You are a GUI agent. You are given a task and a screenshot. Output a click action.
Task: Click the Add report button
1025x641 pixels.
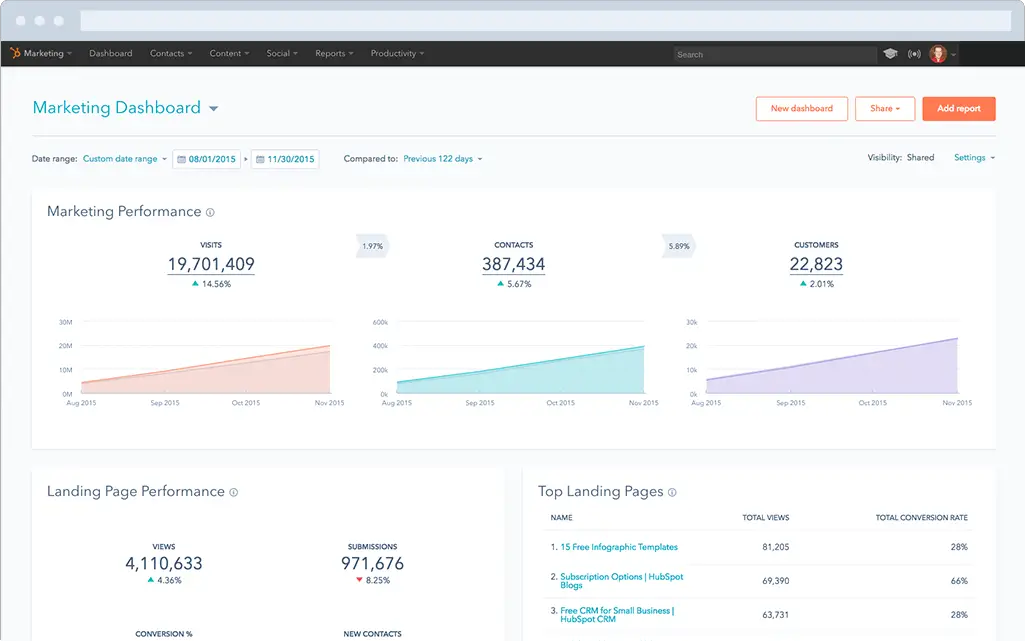(x=959, y=108)
